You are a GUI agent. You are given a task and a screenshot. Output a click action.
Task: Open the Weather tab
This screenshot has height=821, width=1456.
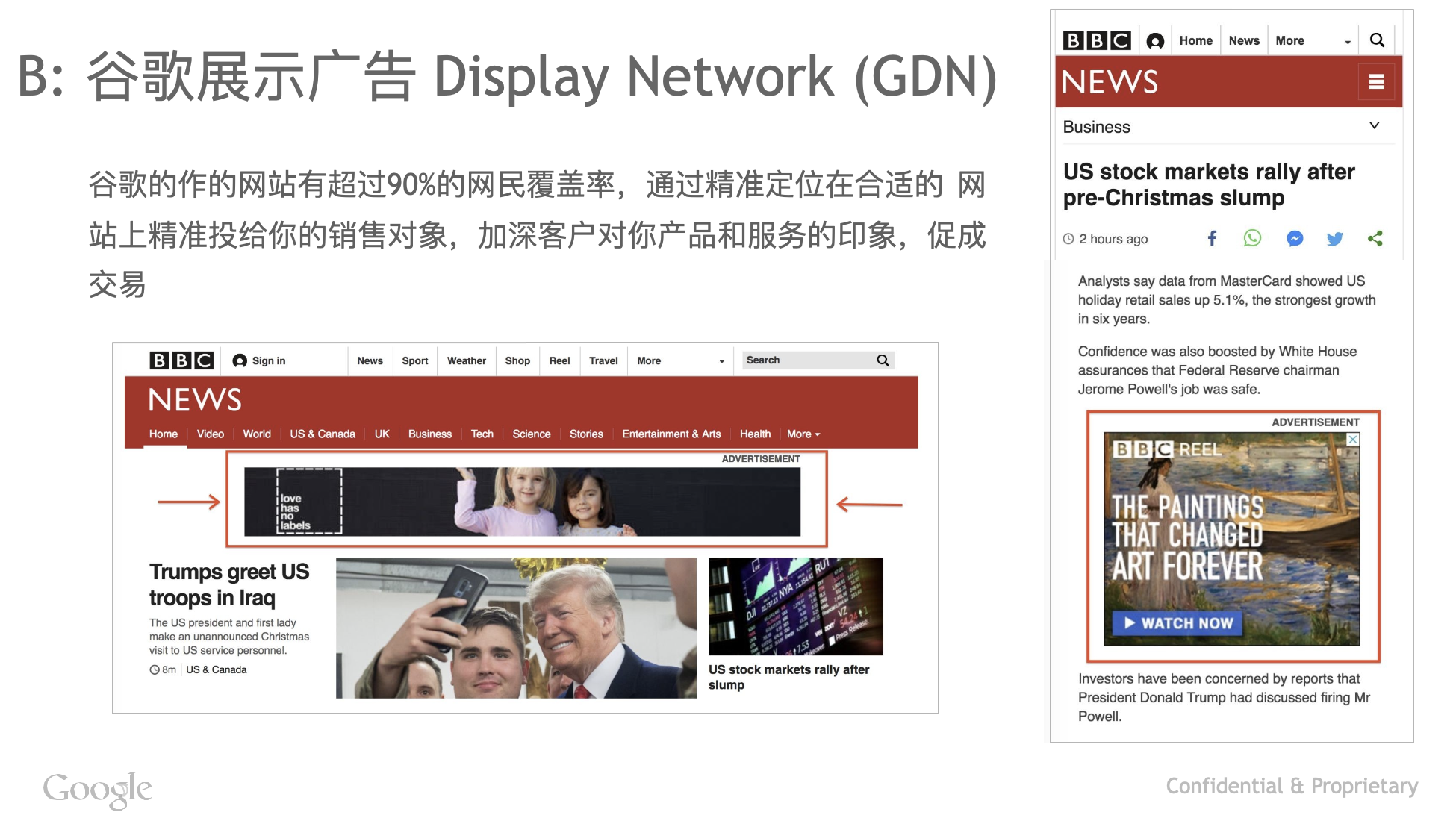click(467, 360)
